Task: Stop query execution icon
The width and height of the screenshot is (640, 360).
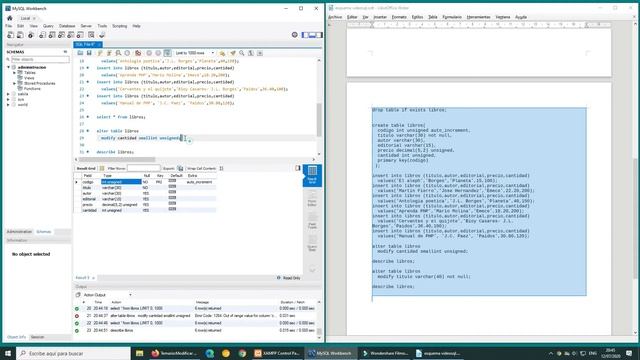Action: pos(127,53)
